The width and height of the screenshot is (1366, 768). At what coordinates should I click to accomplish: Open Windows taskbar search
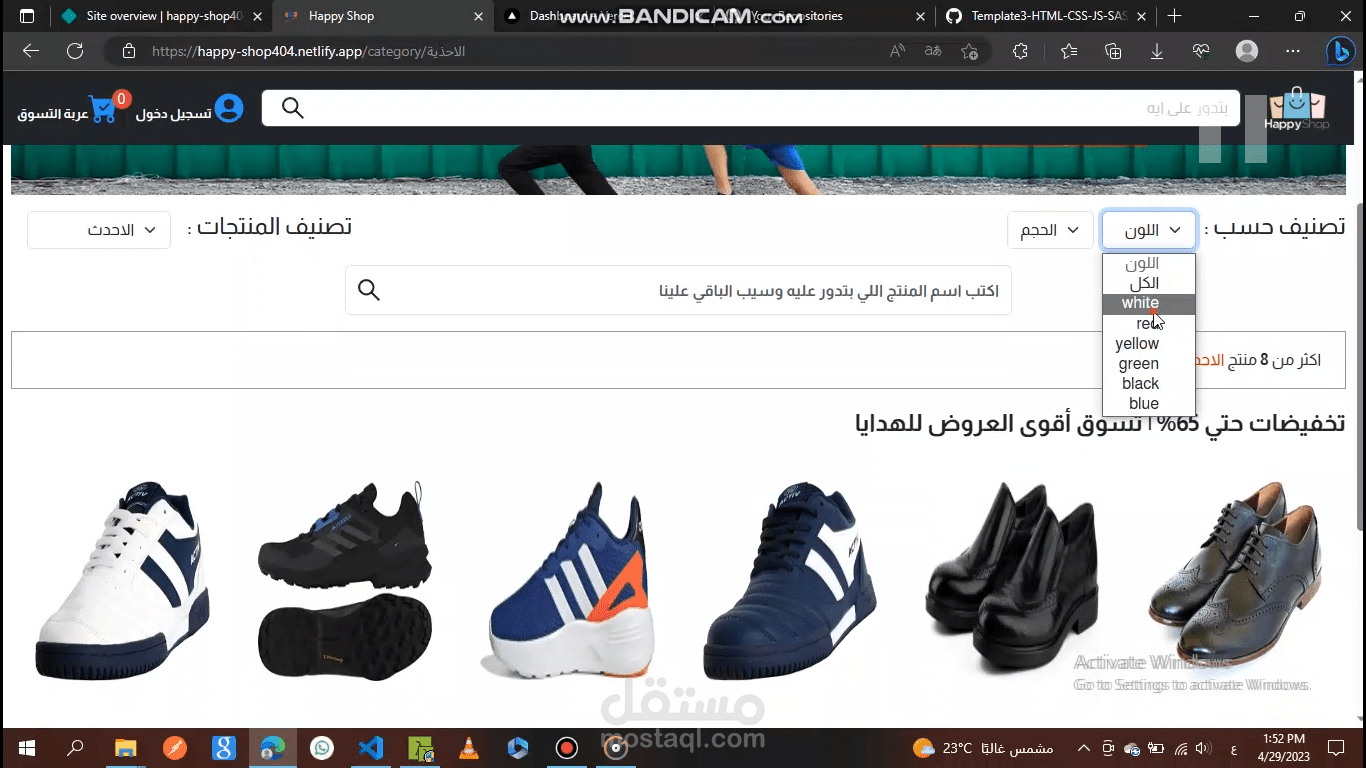(x=75, y=748)
